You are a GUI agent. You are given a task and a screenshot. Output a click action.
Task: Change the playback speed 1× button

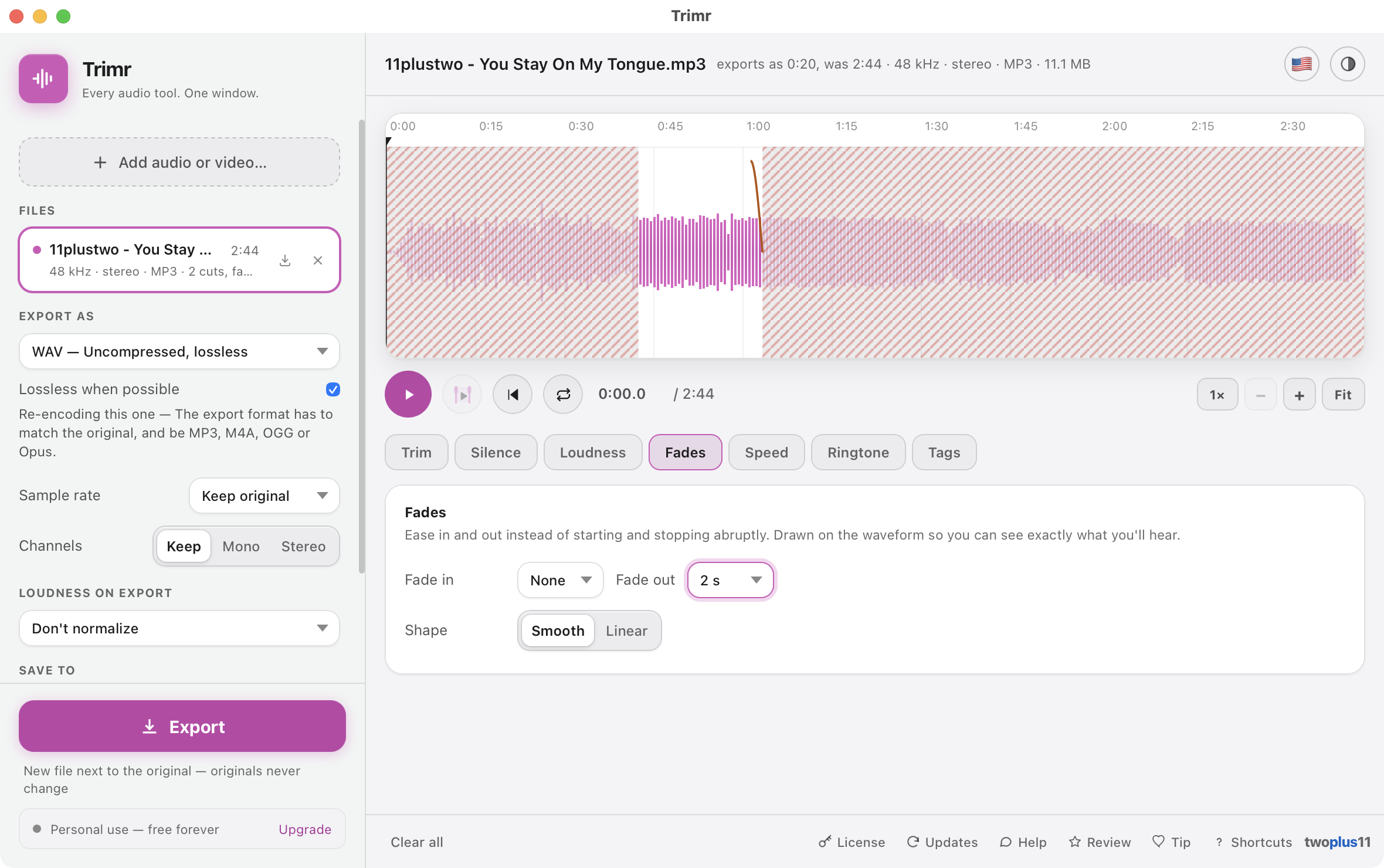[x=1217, y=395]
